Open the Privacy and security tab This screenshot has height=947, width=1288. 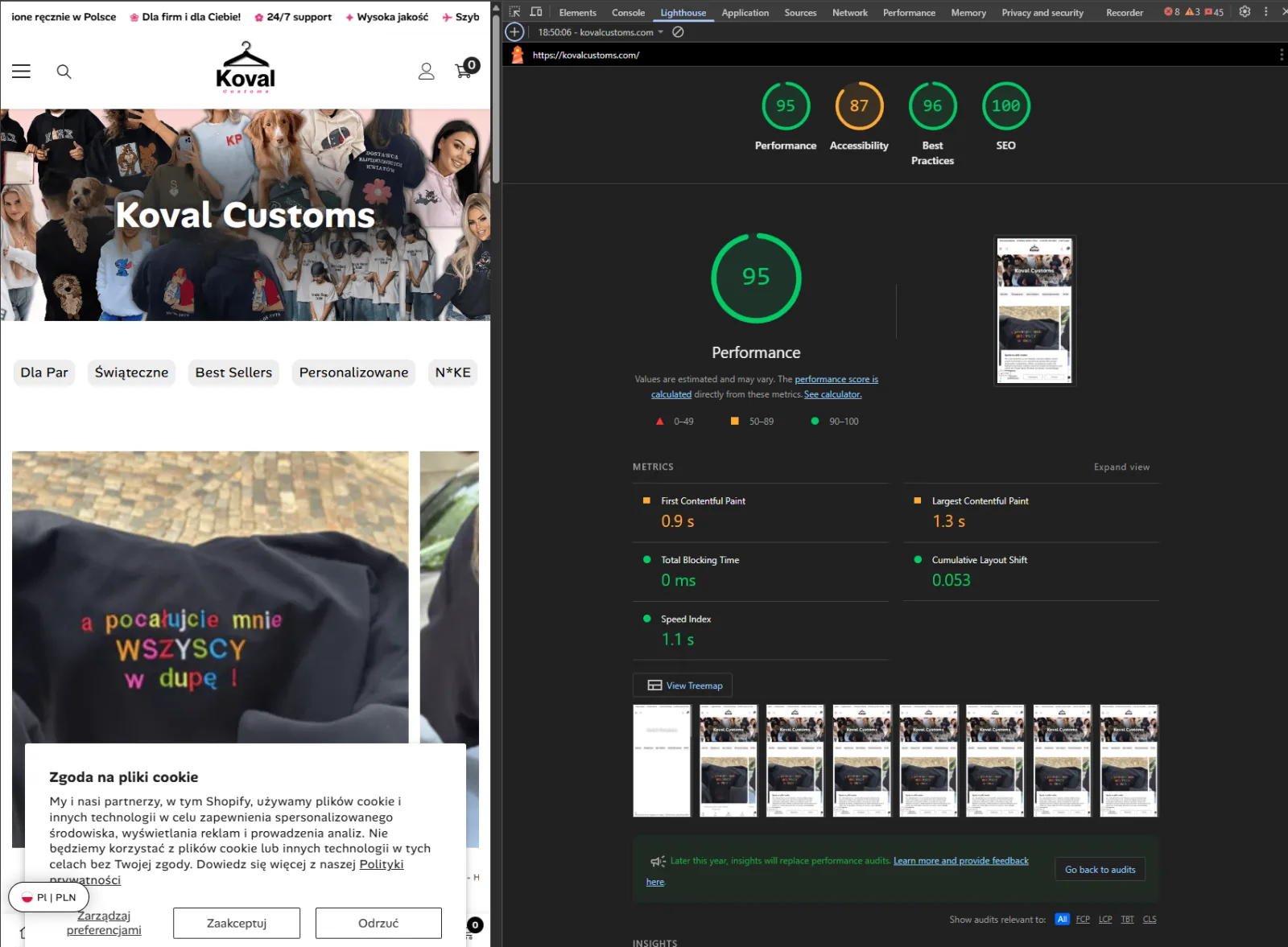pyautogui.click(x=1042, y=12)
